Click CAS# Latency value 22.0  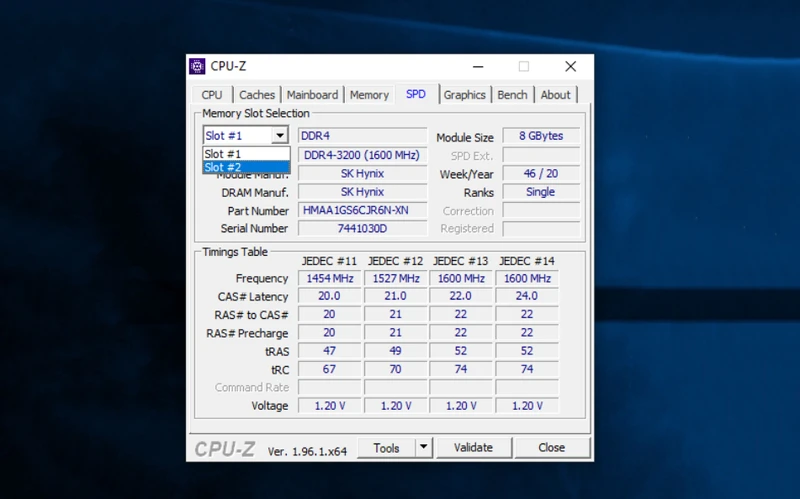(x=461, y=296)
